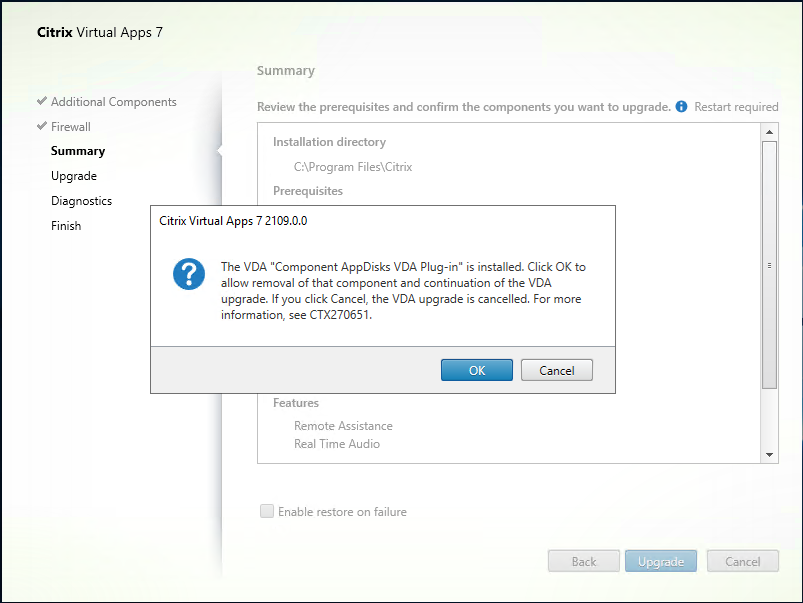Click the Citrix Virtual Apps 7 title
The image size is (803, 603).
(100, 32)
